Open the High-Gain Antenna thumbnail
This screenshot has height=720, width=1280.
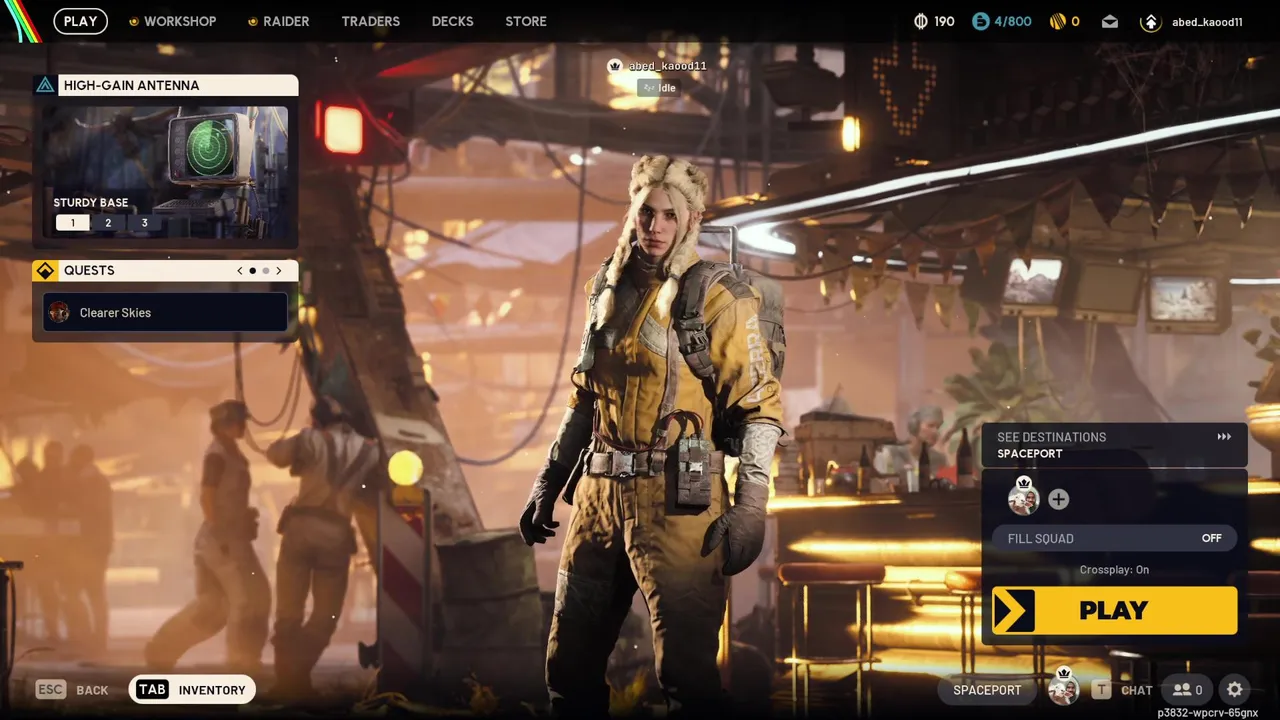166,170
